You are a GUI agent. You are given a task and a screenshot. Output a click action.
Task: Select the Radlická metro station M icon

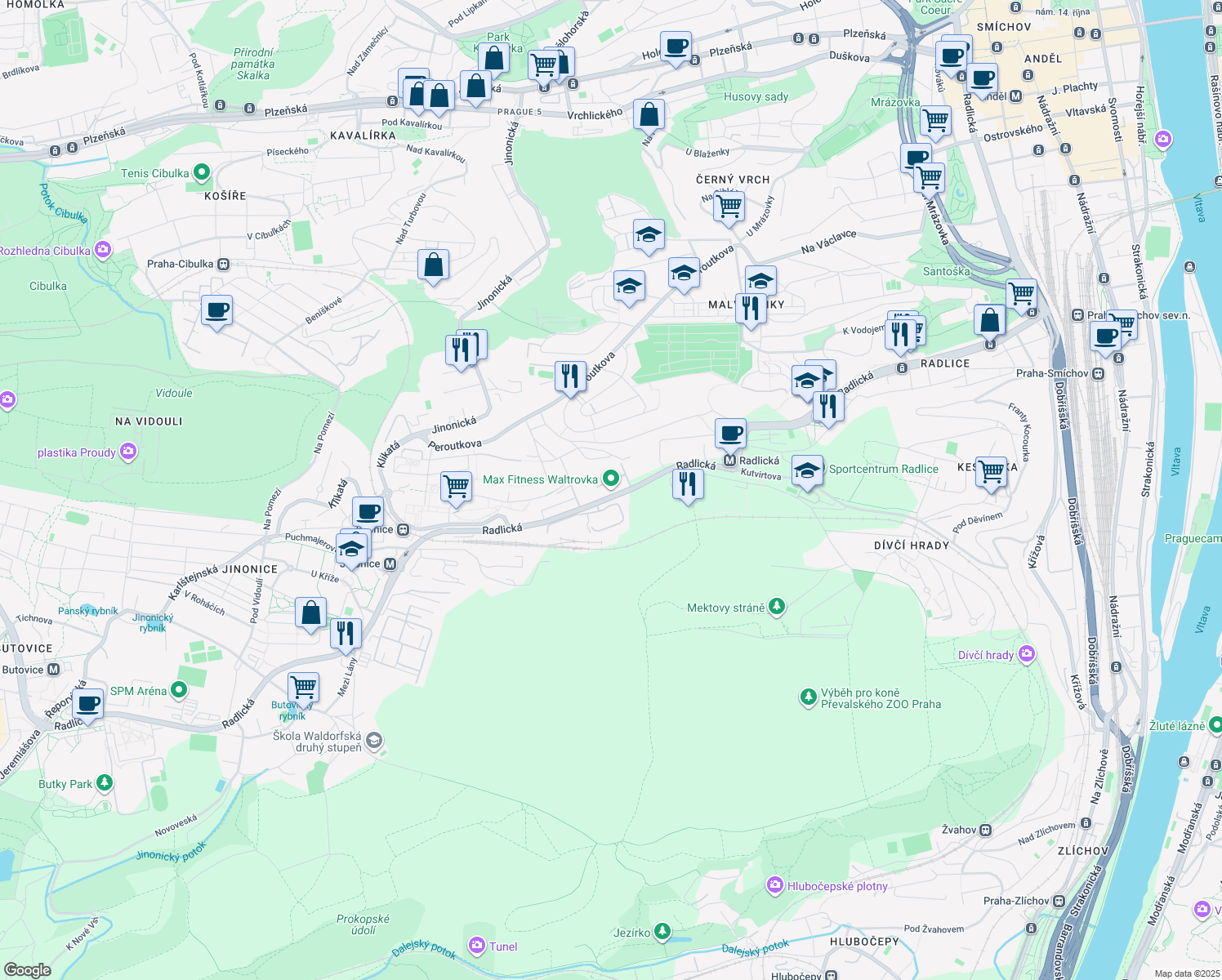[x=730, y=460]
